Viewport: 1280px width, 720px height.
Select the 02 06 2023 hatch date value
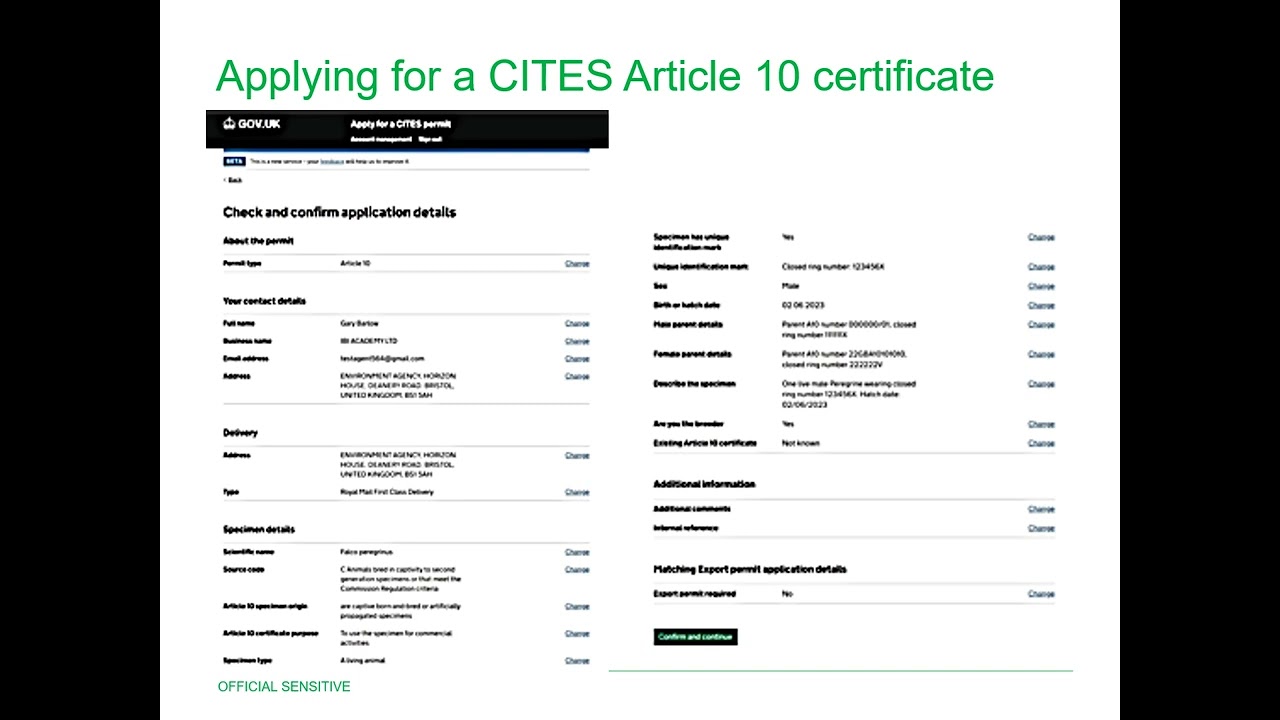[803, 305]
